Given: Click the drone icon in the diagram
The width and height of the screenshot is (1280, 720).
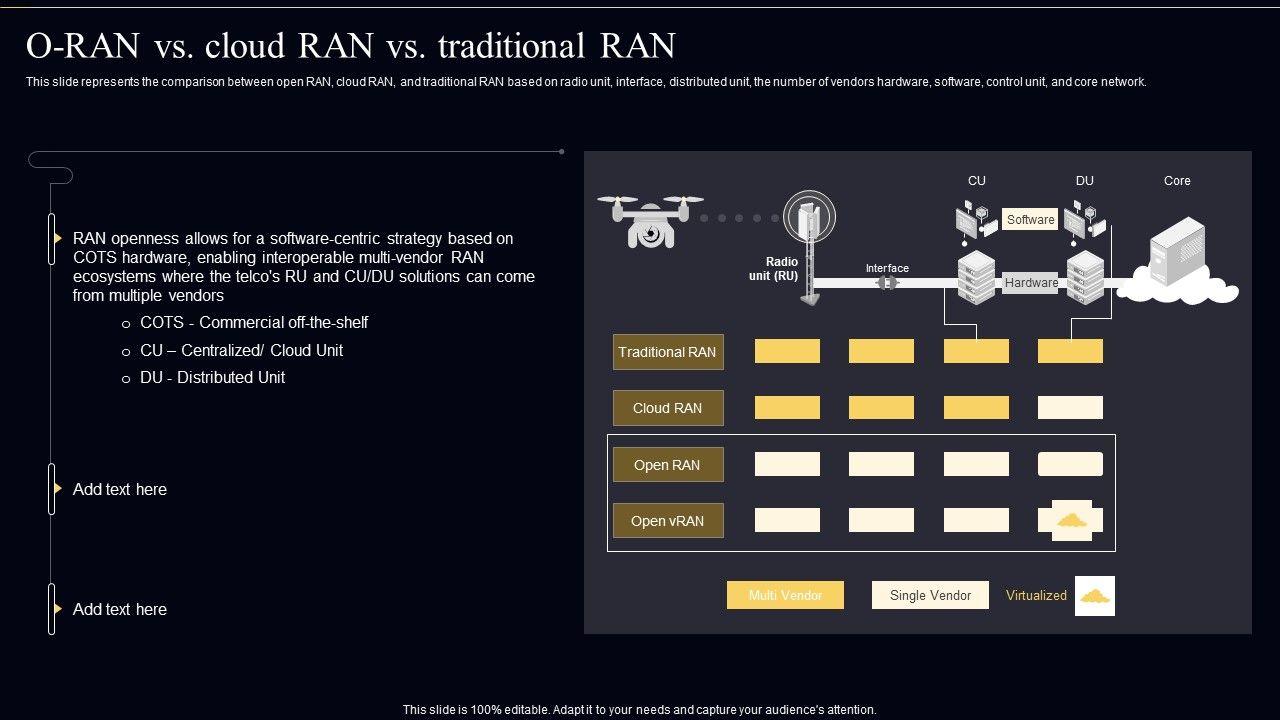Looking at the screenshot, I should 650,221.
